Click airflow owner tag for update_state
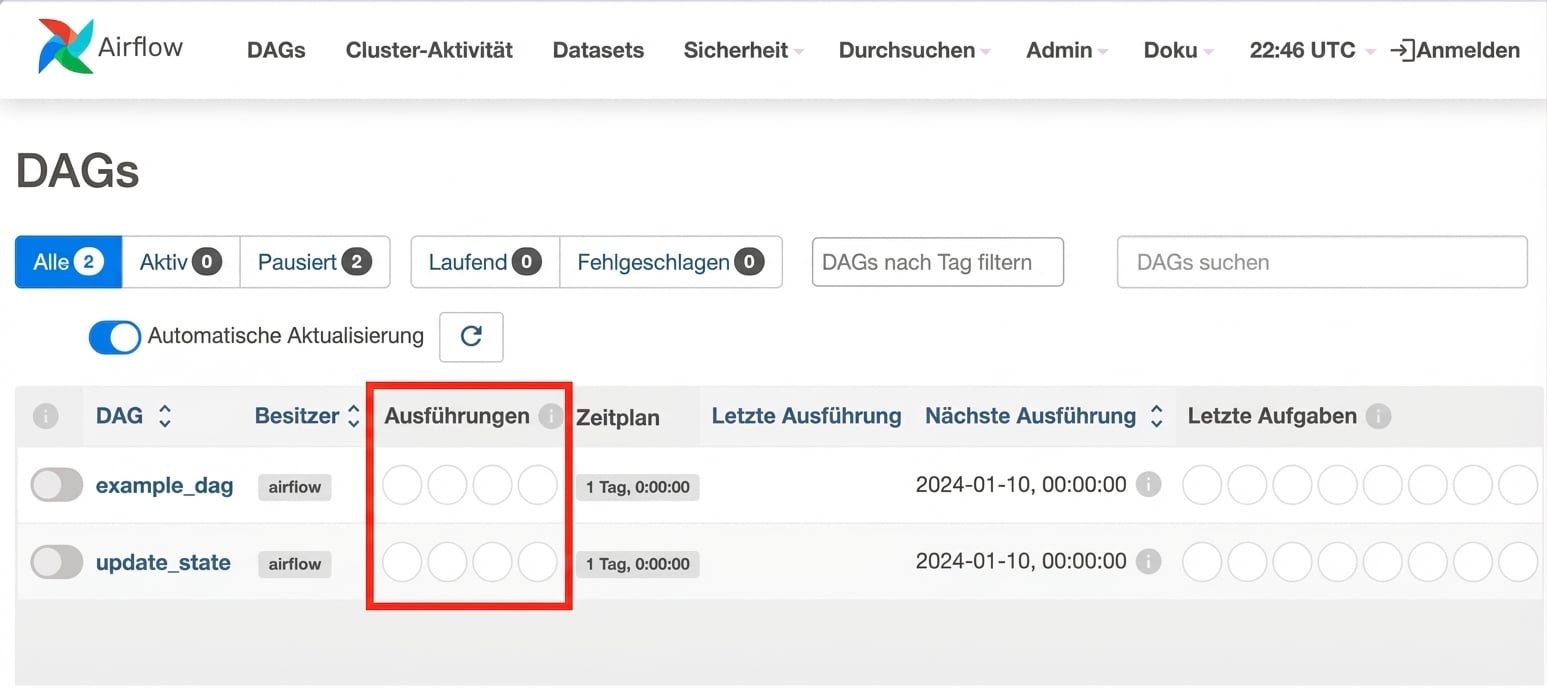This screenshot has height=688, width=1547. tap(294, 564)
